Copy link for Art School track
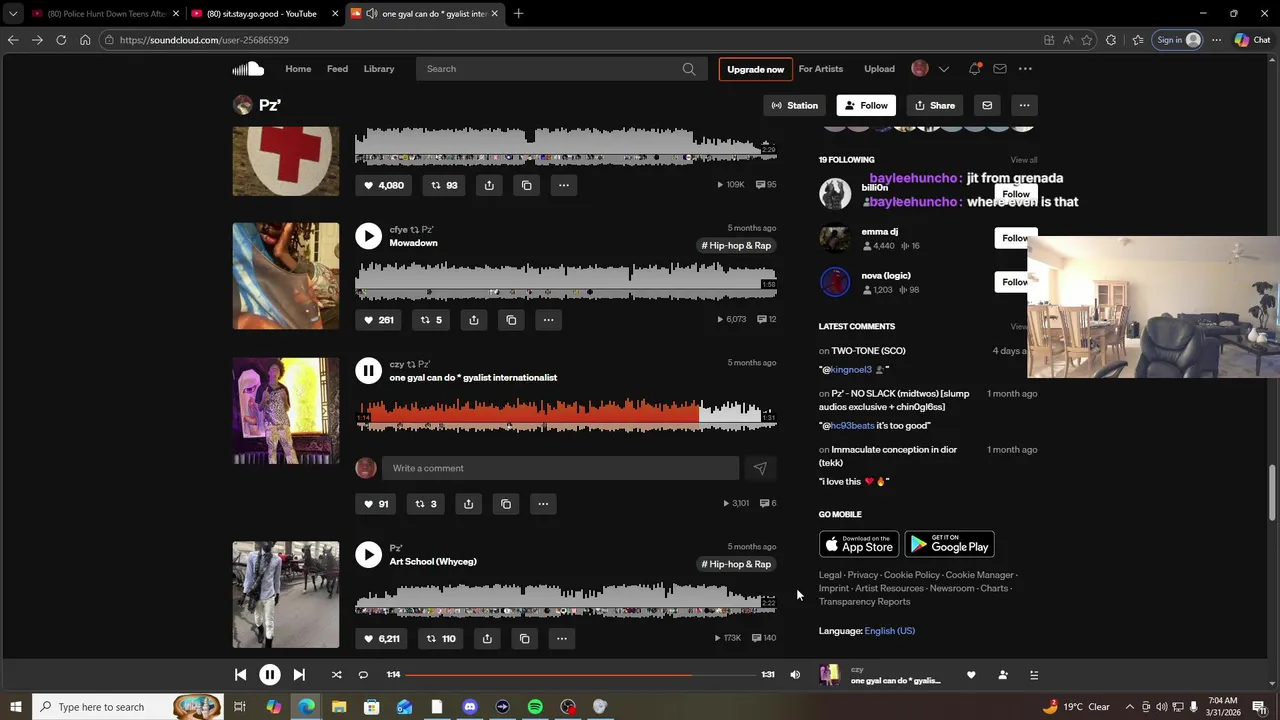The image size is (1280, 720). coord(524,639)
